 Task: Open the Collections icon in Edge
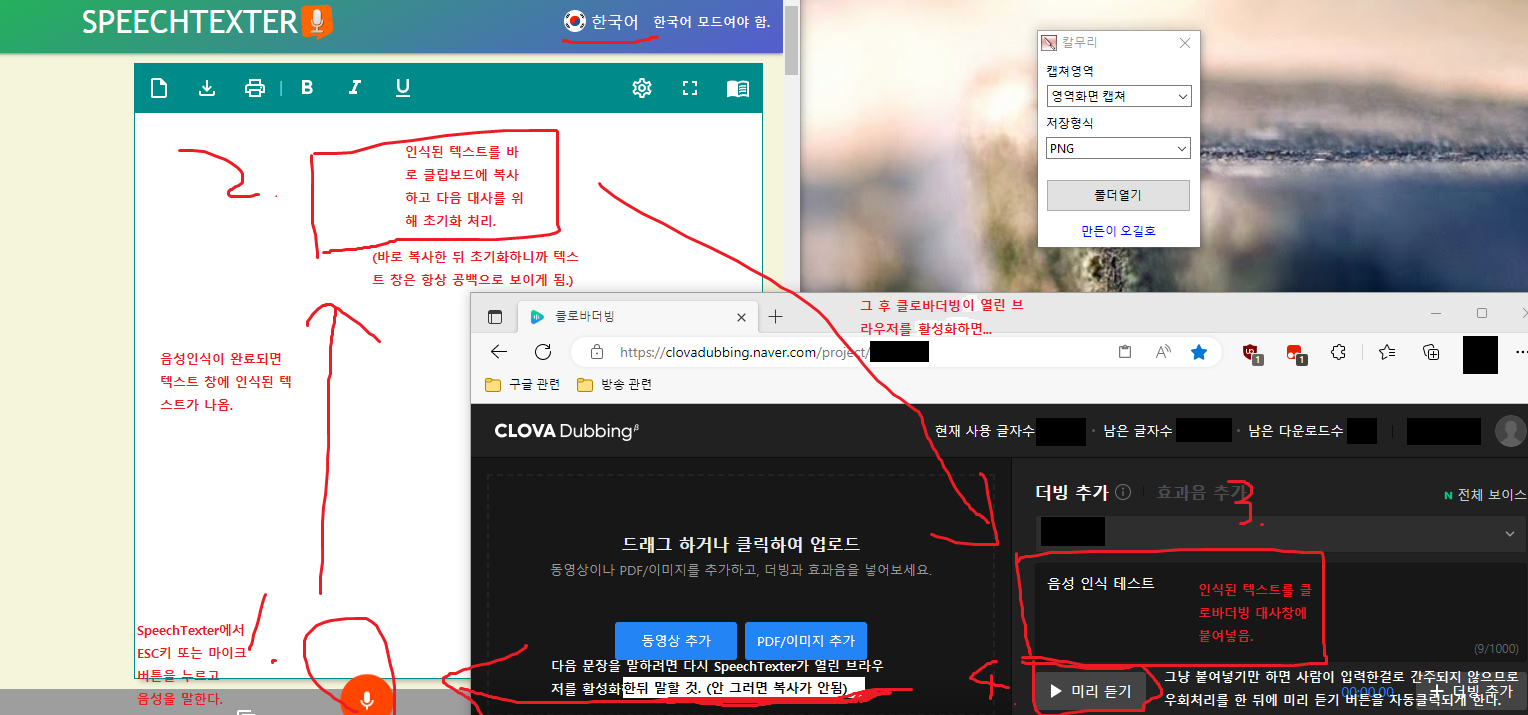[x=1431, y=352]
